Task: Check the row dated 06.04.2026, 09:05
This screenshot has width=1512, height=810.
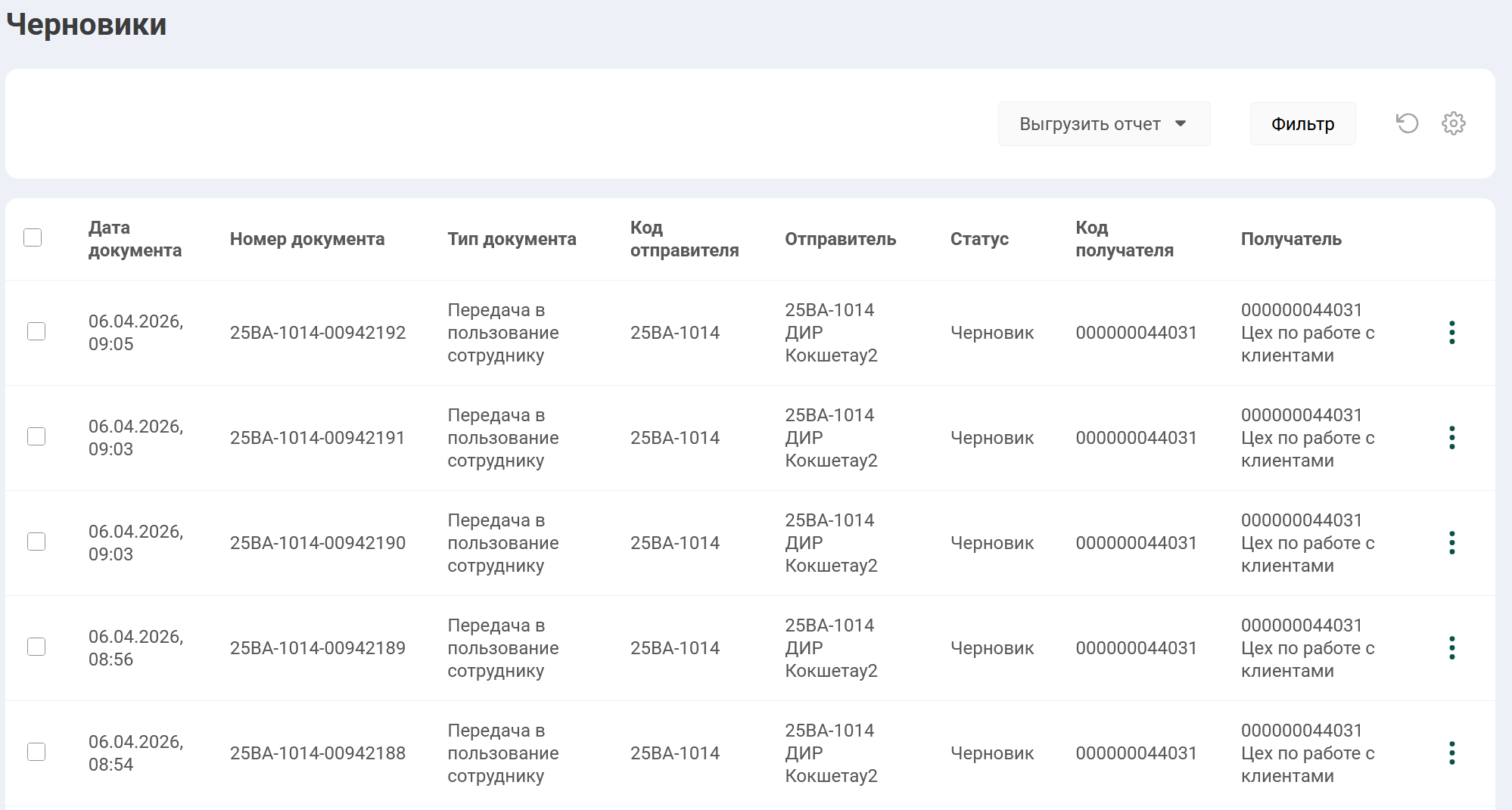Action: (x=36, y=331)
